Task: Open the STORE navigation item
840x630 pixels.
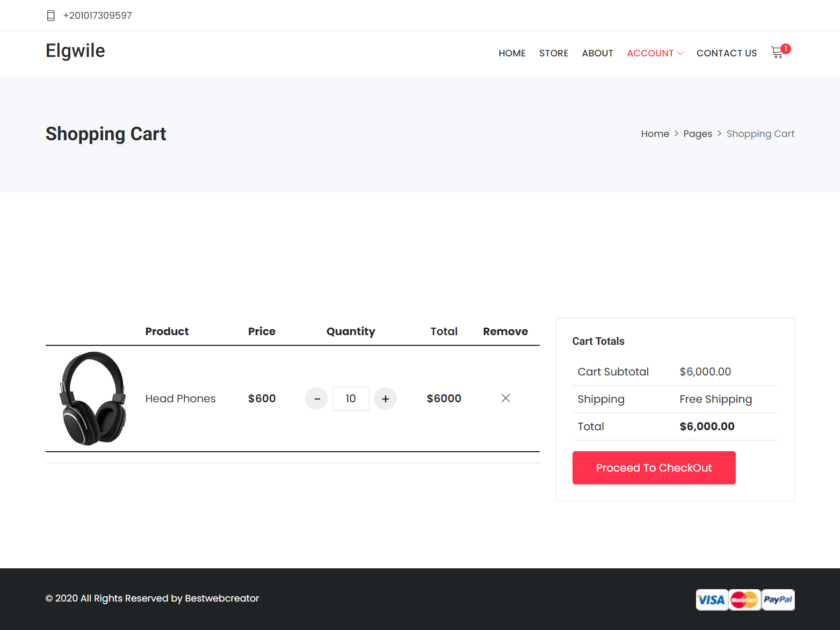Action: [x=553, y=53]
